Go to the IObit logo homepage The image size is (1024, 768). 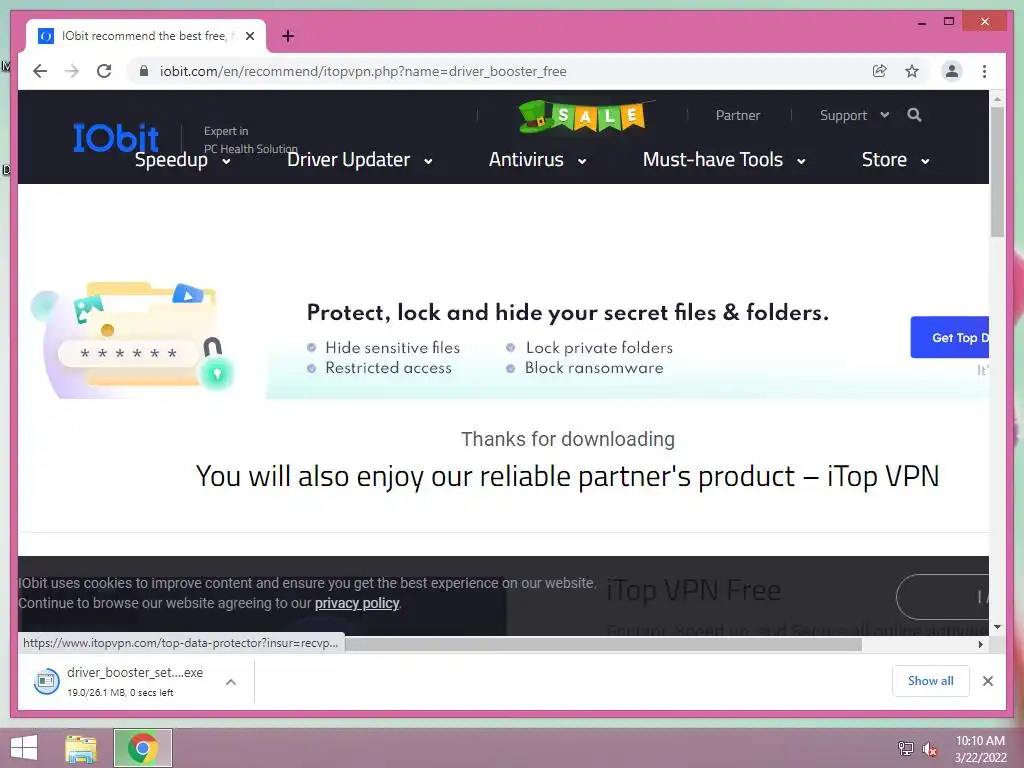click(x=116, y=137)
